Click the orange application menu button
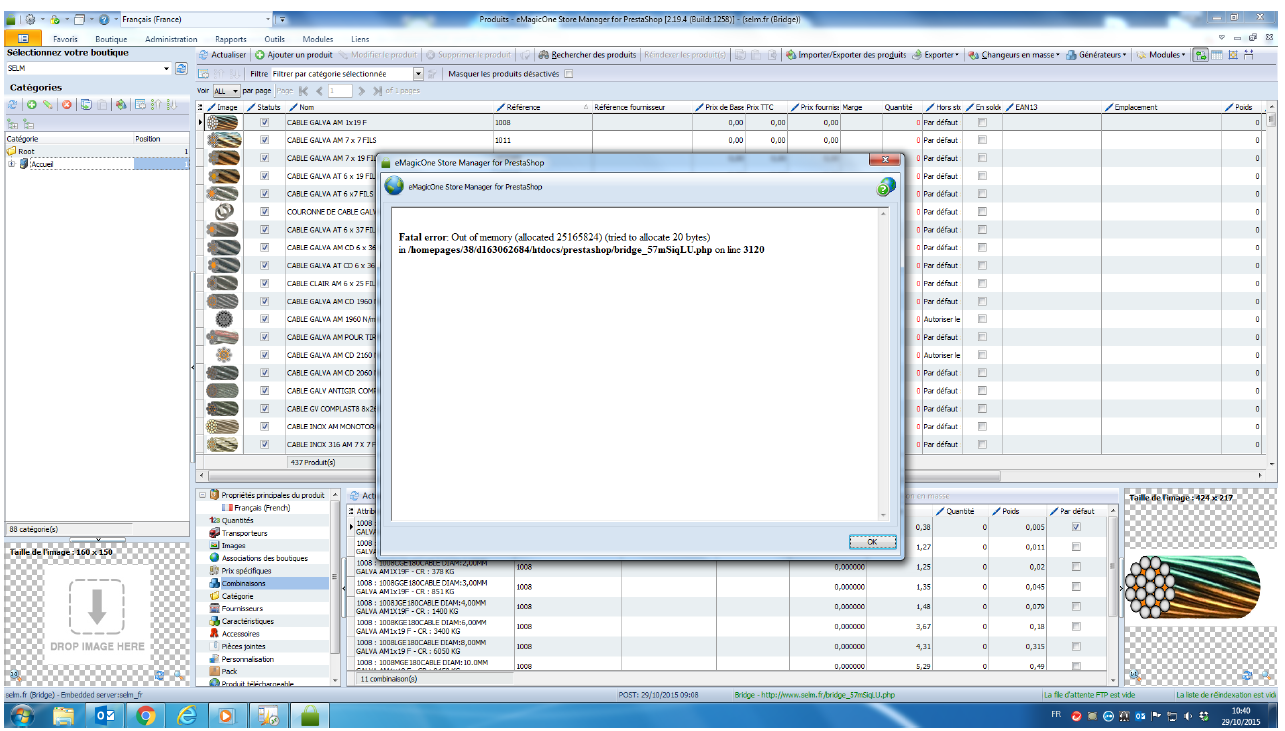Viewport: 1285px width, 731px height. click(x=23, y=39)
